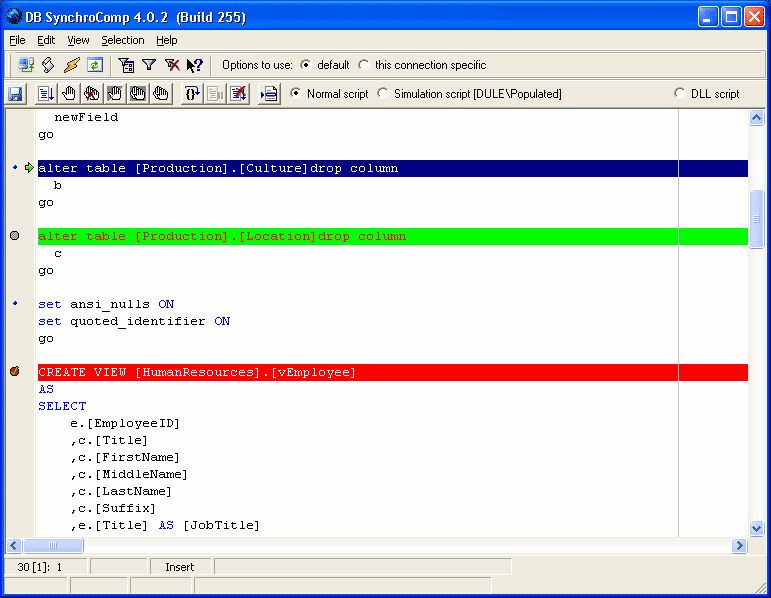Image resolution: width=771 pixels, height=598 pixels.
Task: Click the ',c.[Title]' line
Action: click(x=109, y=441)
